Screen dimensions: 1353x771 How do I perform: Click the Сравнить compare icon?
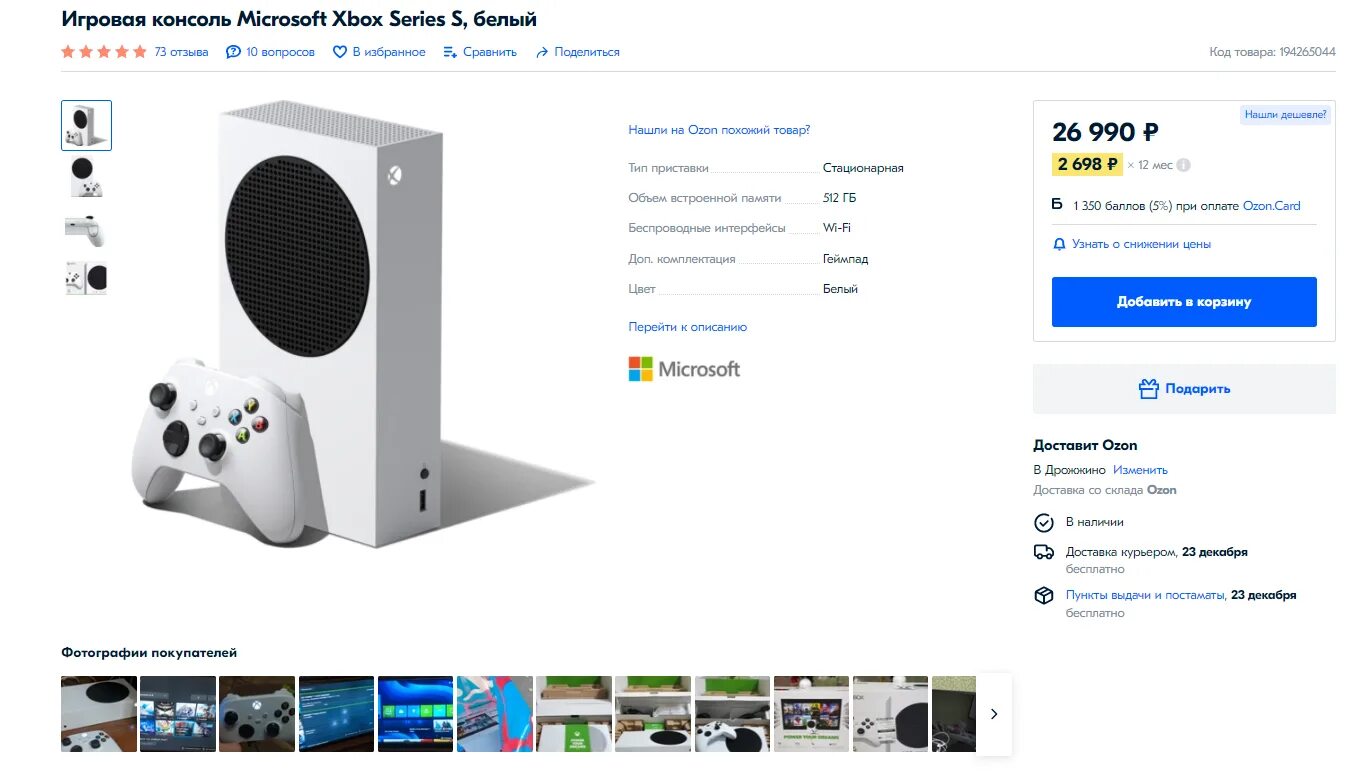450,52
